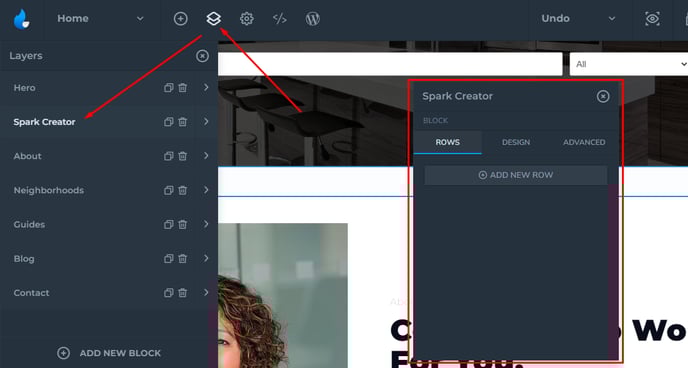Switch to the Design tab
Viewport: 688px width, 368px height.
516,142
